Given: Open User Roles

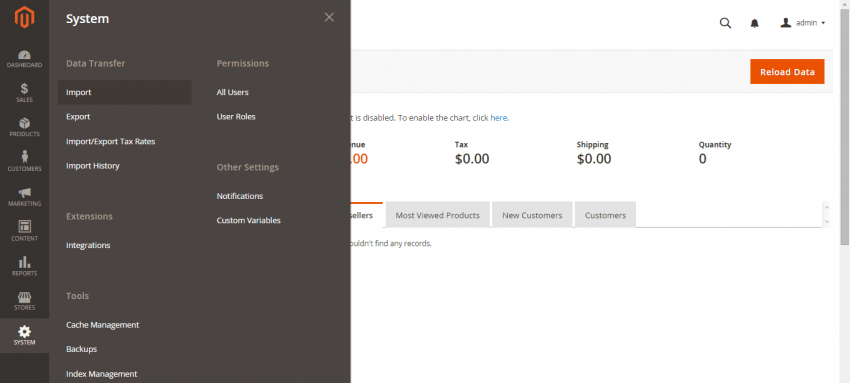Looking at the screenshot, I should (236, 116).
